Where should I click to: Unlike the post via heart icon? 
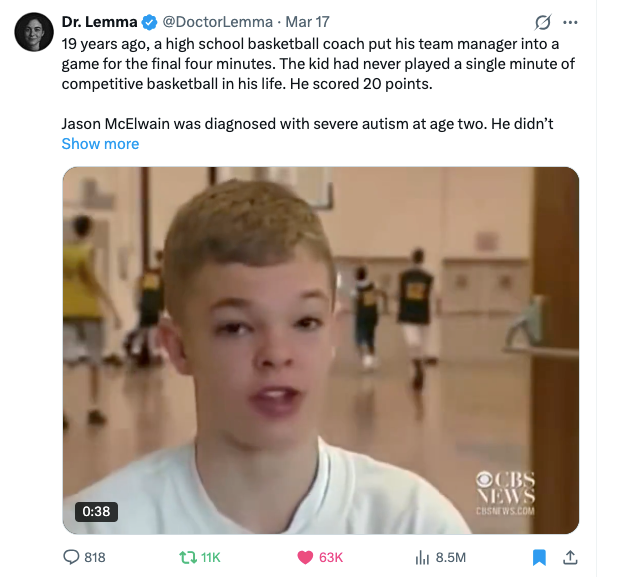pos(305,557)
